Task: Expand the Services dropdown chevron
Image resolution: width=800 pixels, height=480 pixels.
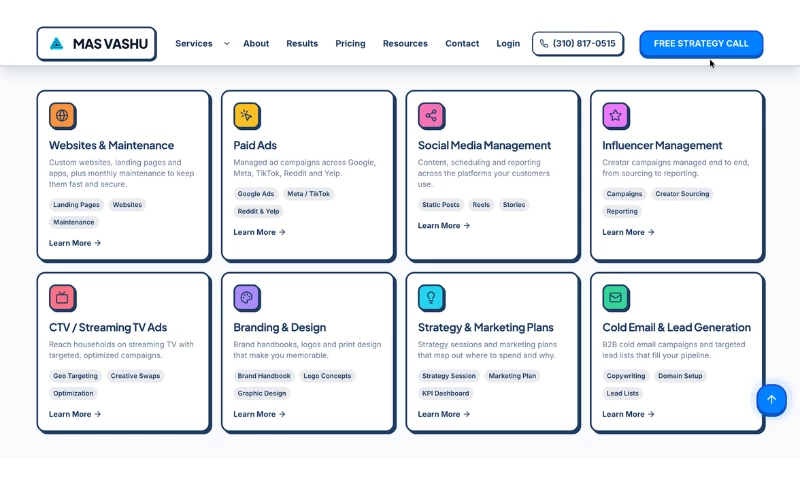Action: click(x=227, y=44)
